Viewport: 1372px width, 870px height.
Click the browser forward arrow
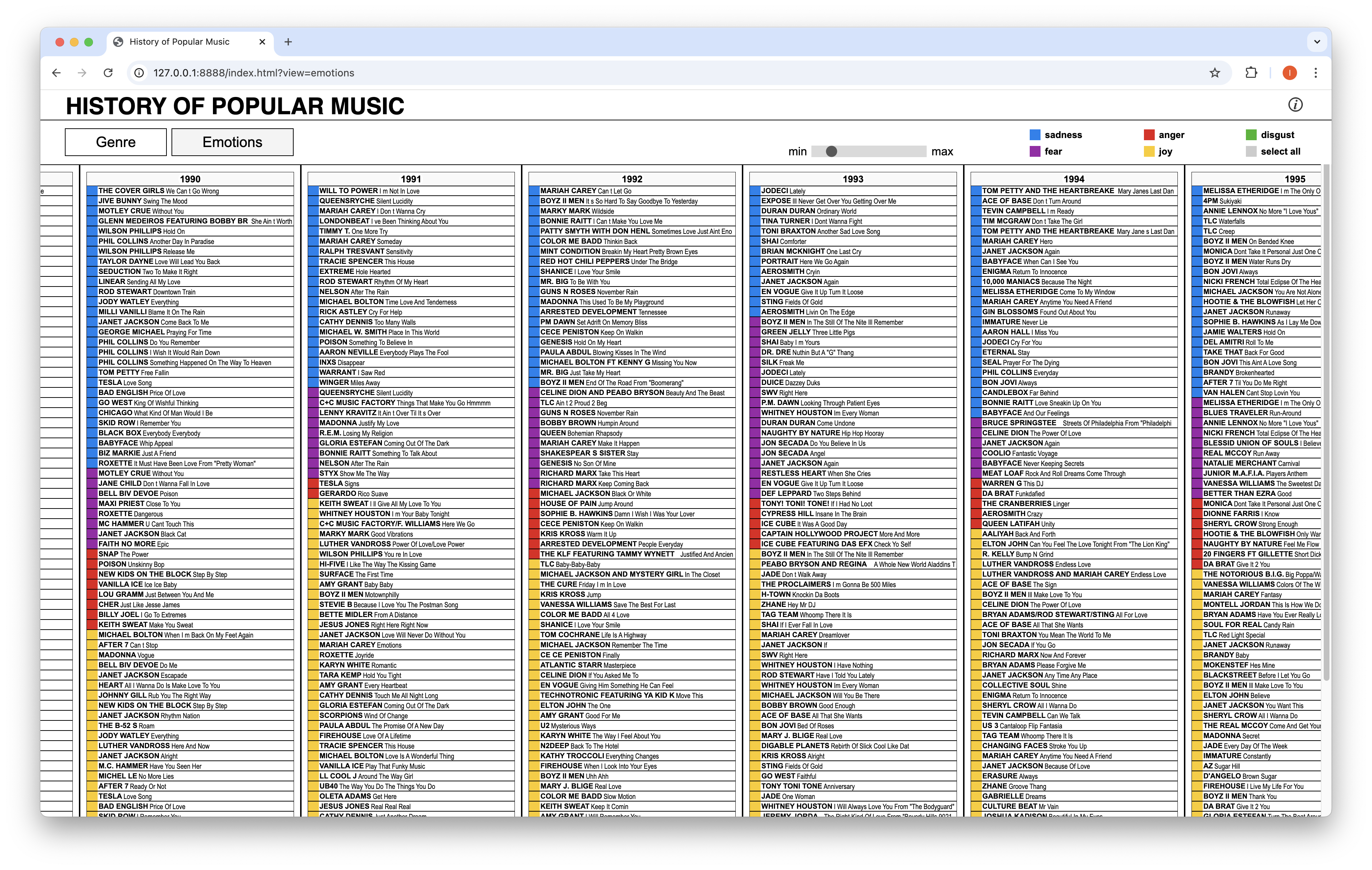click(x=82, y=73)
